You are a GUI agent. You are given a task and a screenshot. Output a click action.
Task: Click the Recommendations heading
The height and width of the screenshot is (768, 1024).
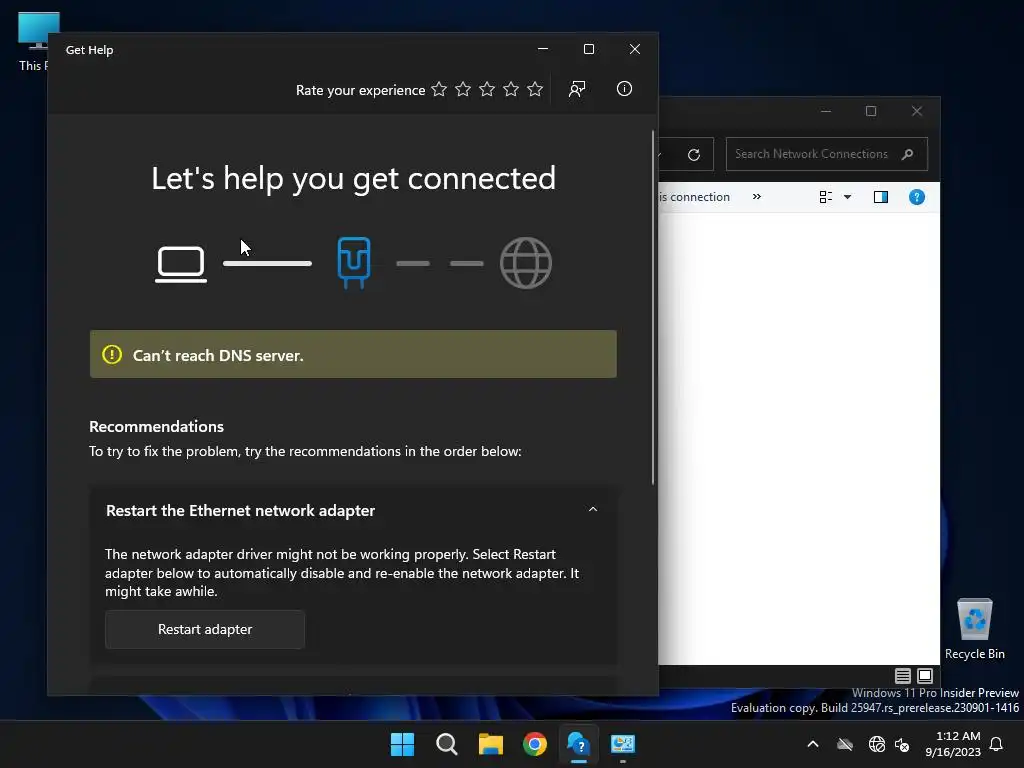tap(157, 426)
